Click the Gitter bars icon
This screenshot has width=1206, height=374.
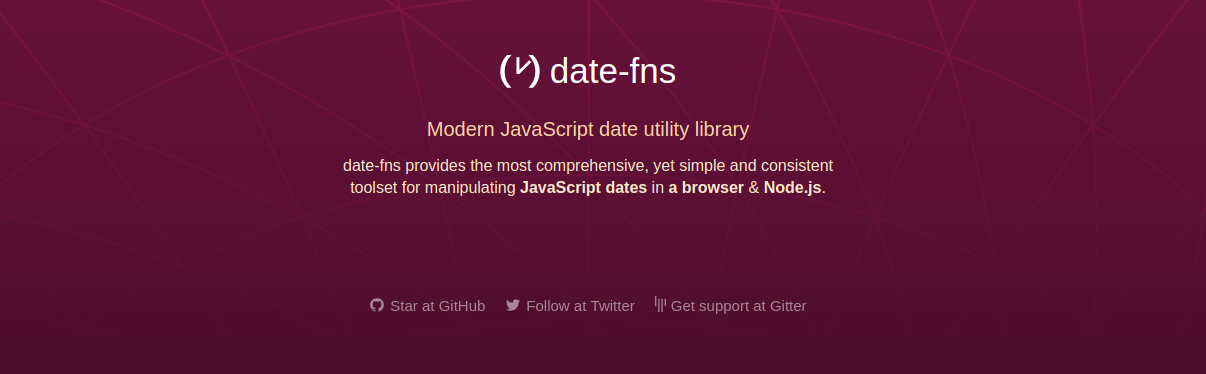[x=660, y=304]
